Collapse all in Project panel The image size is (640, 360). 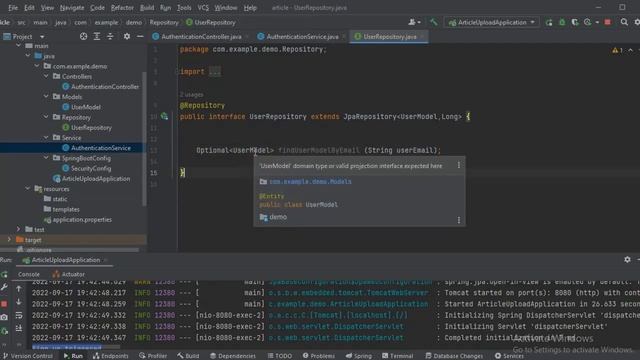pos(110,37)
